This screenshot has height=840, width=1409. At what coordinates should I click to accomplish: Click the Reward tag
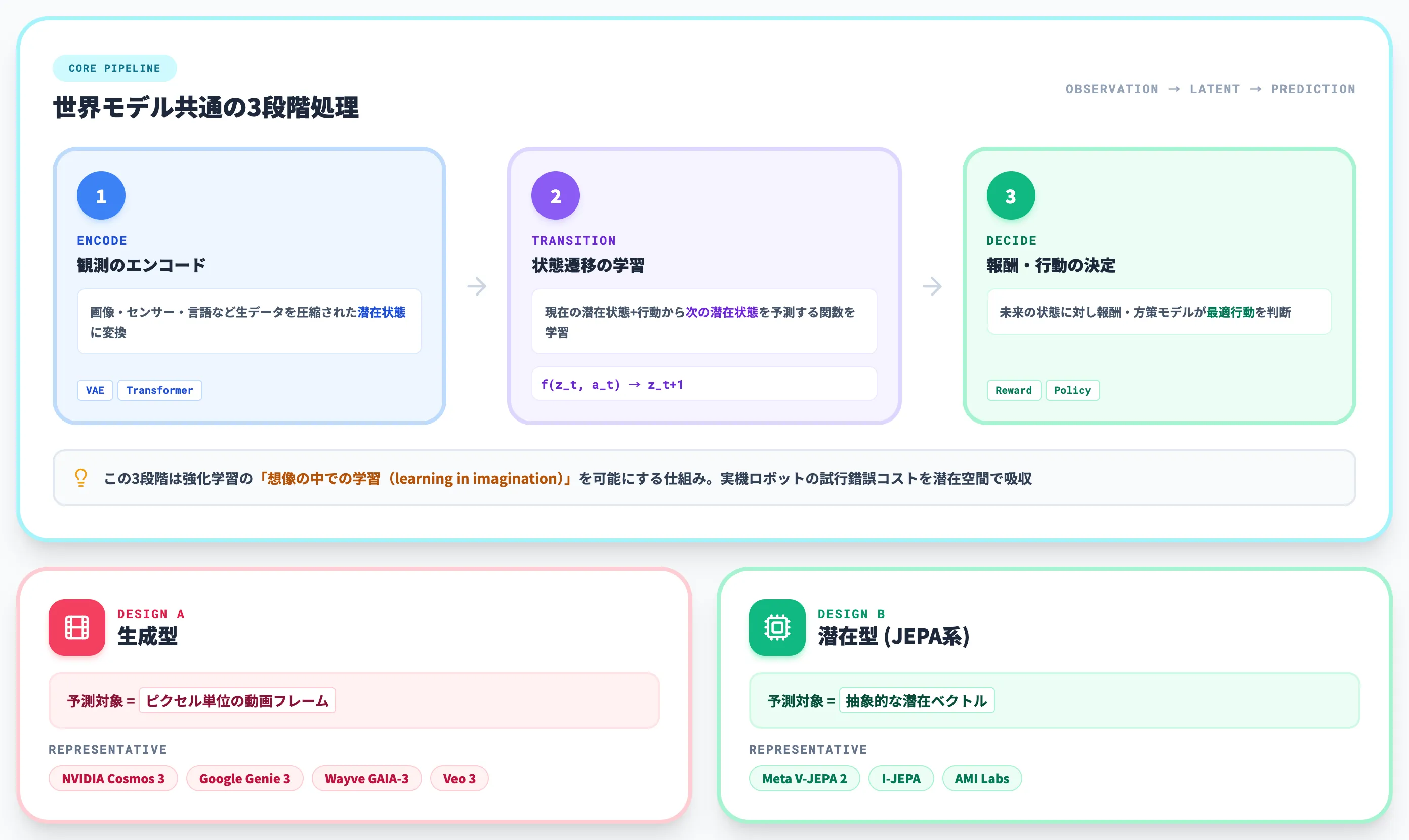click(1013, 390)
